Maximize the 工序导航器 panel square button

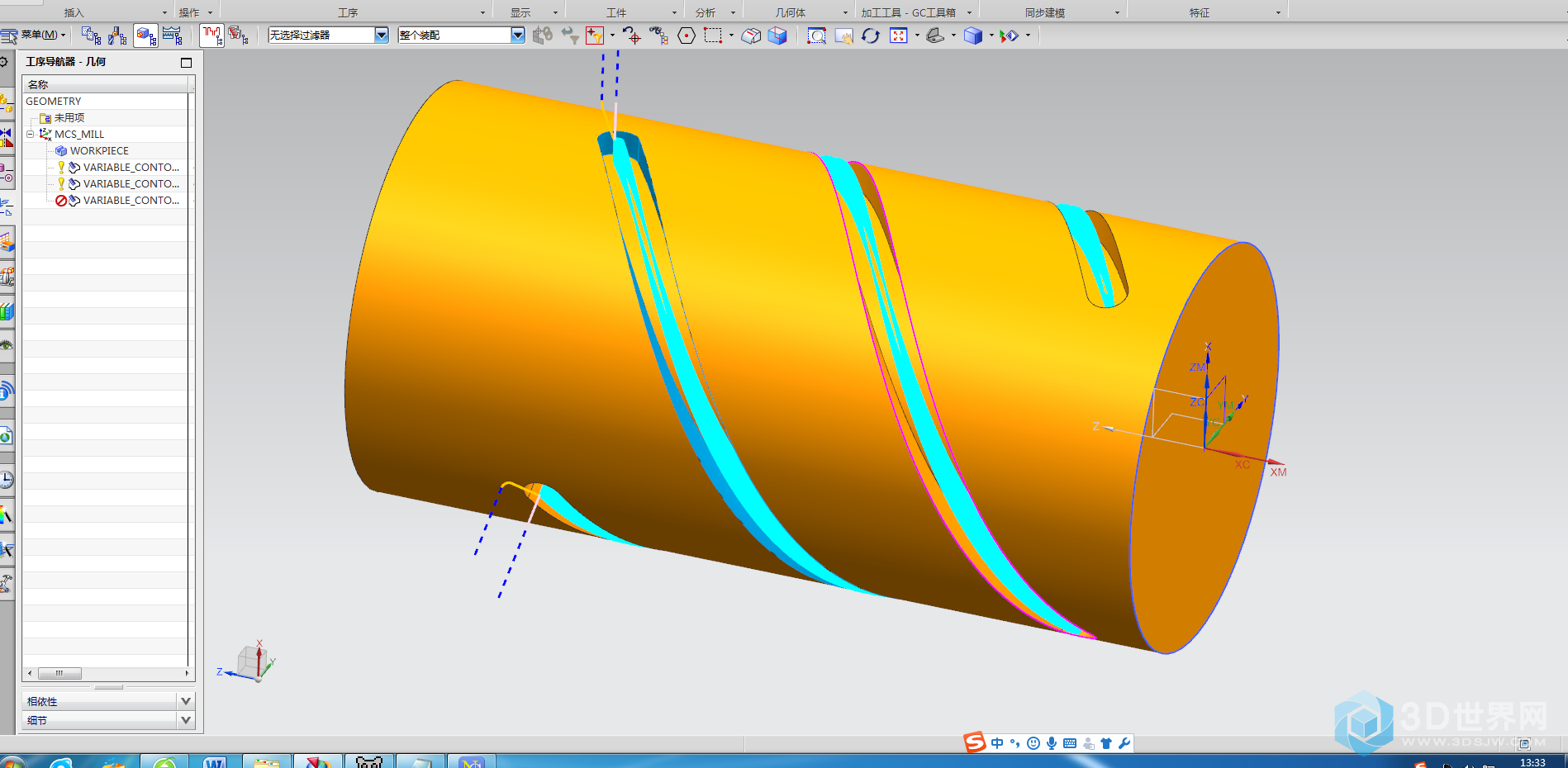186,62
